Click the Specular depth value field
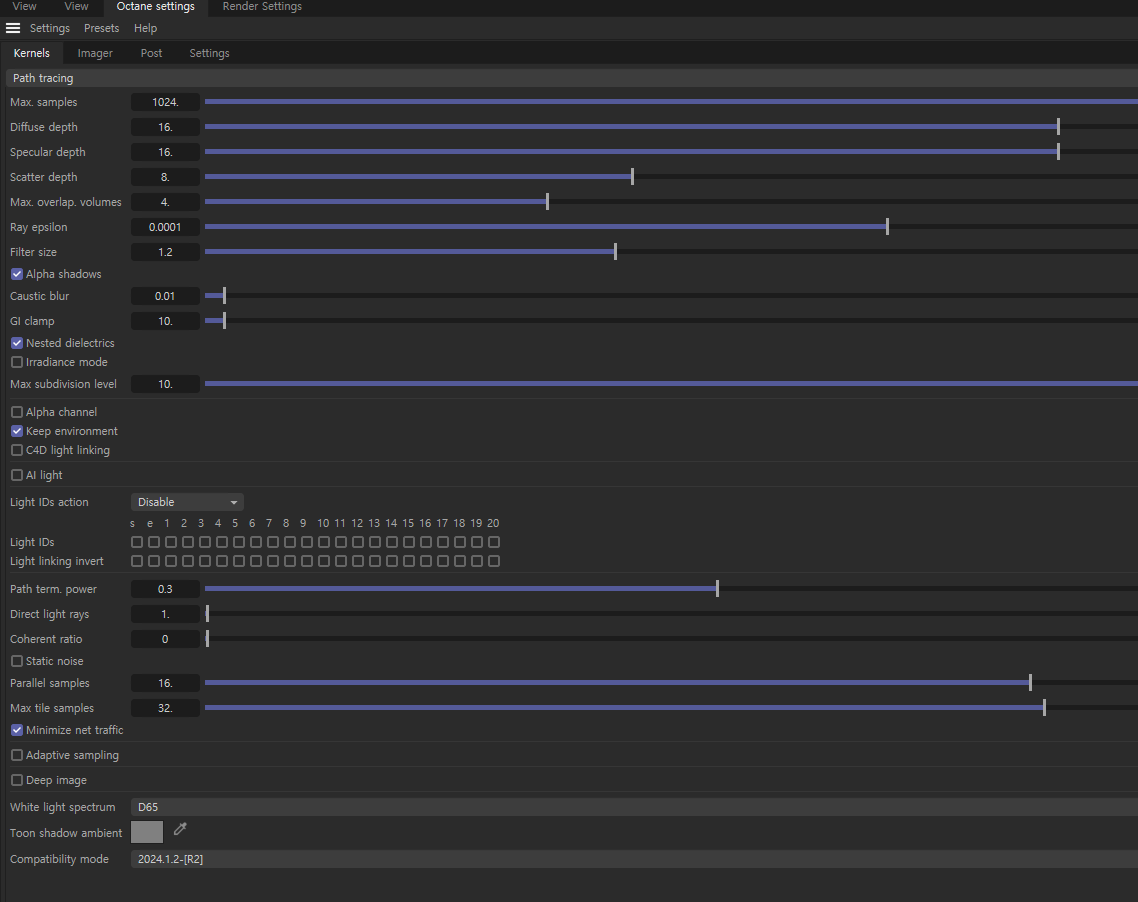This screenshot has height=902, width=1138. [x=165, y=152]
